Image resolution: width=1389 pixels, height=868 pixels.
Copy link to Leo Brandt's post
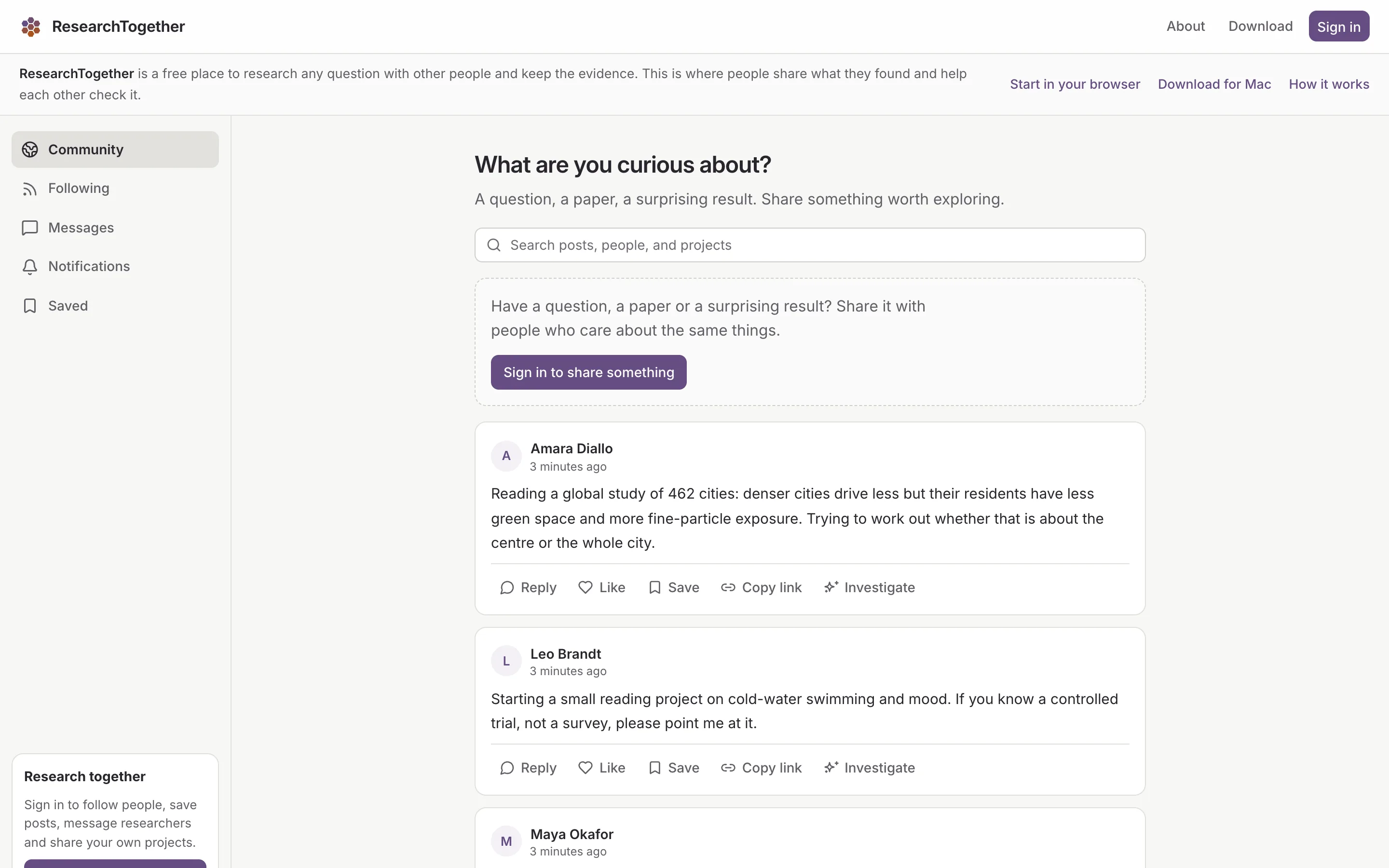coord(761,768)
